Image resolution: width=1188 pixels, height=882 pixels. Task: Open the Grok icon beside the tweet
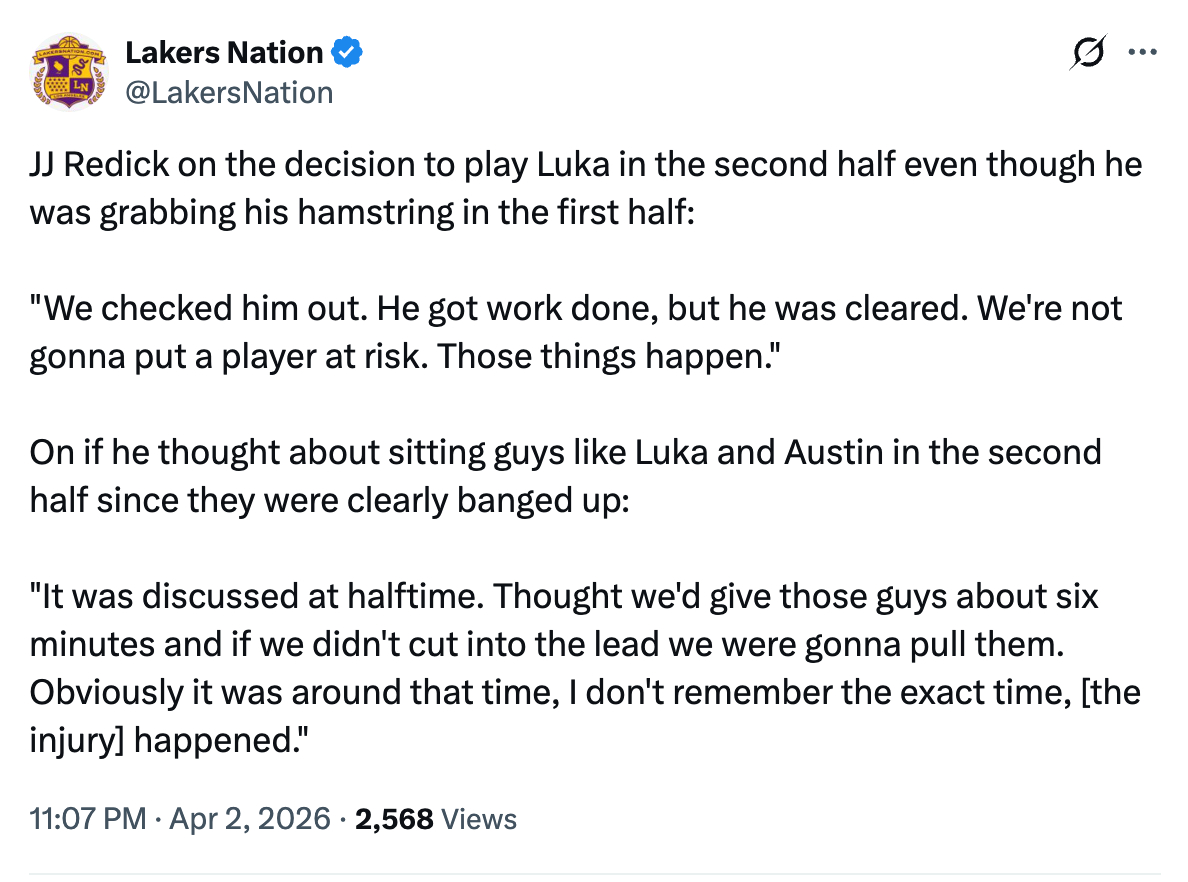1086,54
